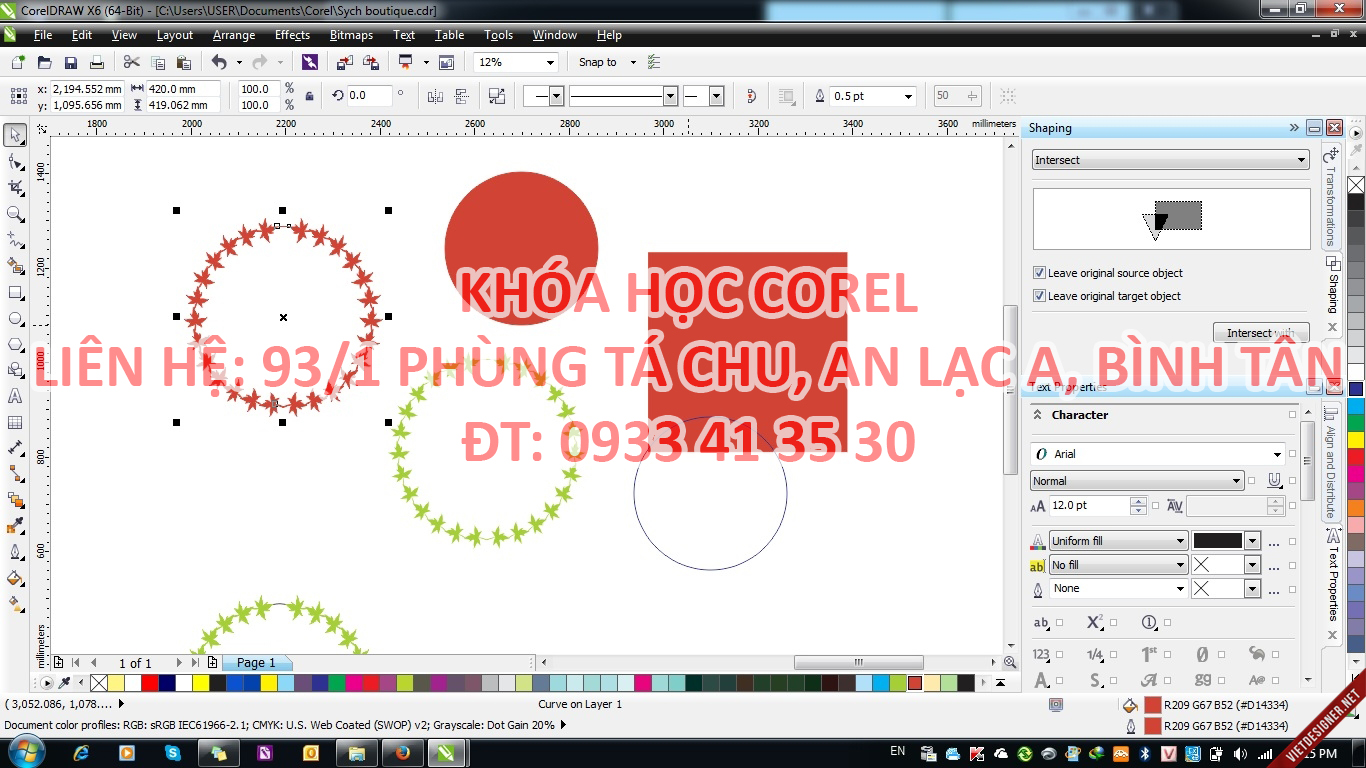
Task: Open the Arial font list dropdown
Action: (x=1278, y=454)
